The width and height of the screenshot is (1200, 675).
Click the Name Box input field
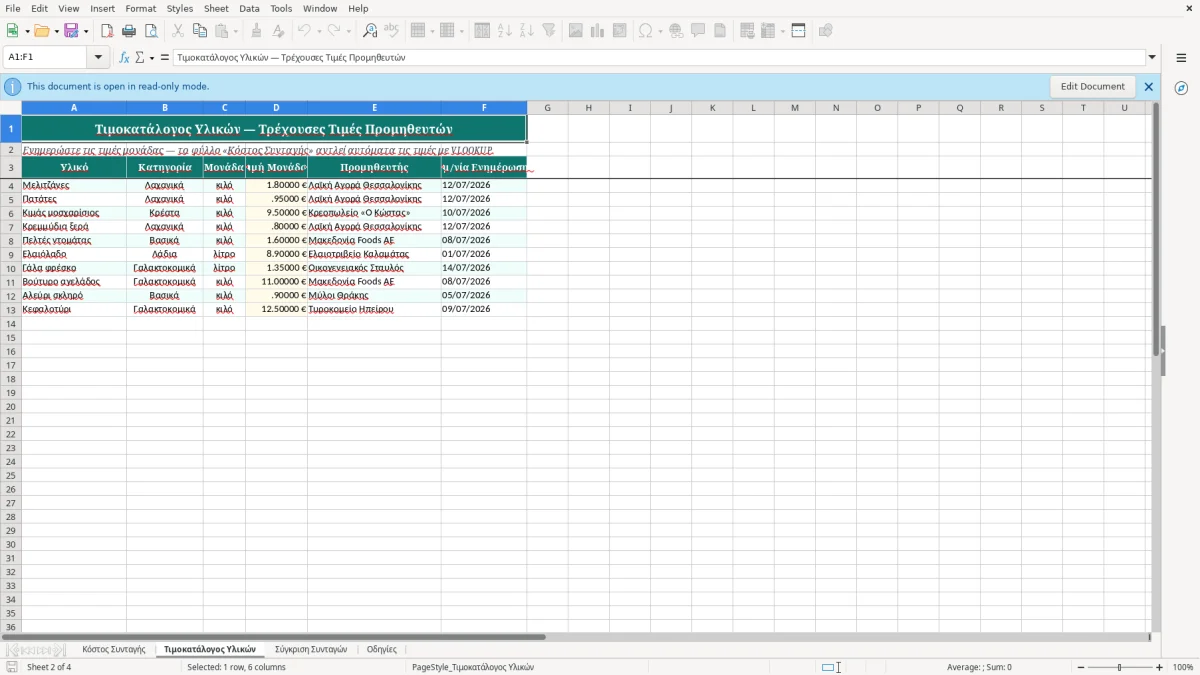click(x=46, y=58)
